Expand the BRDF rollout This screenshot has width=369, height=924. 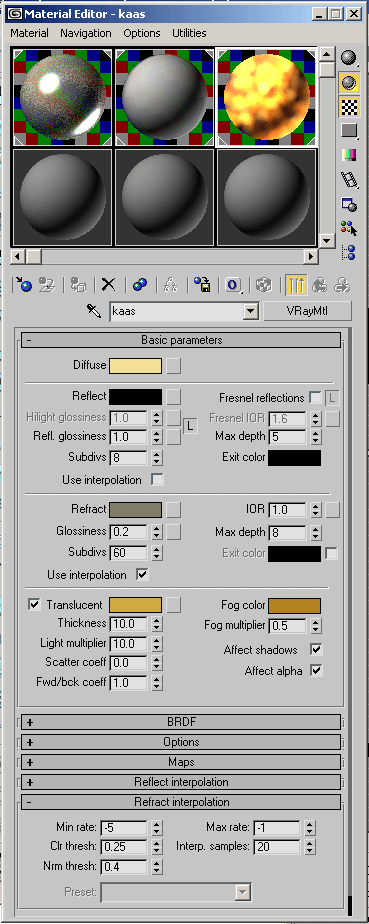coord(181,722)
